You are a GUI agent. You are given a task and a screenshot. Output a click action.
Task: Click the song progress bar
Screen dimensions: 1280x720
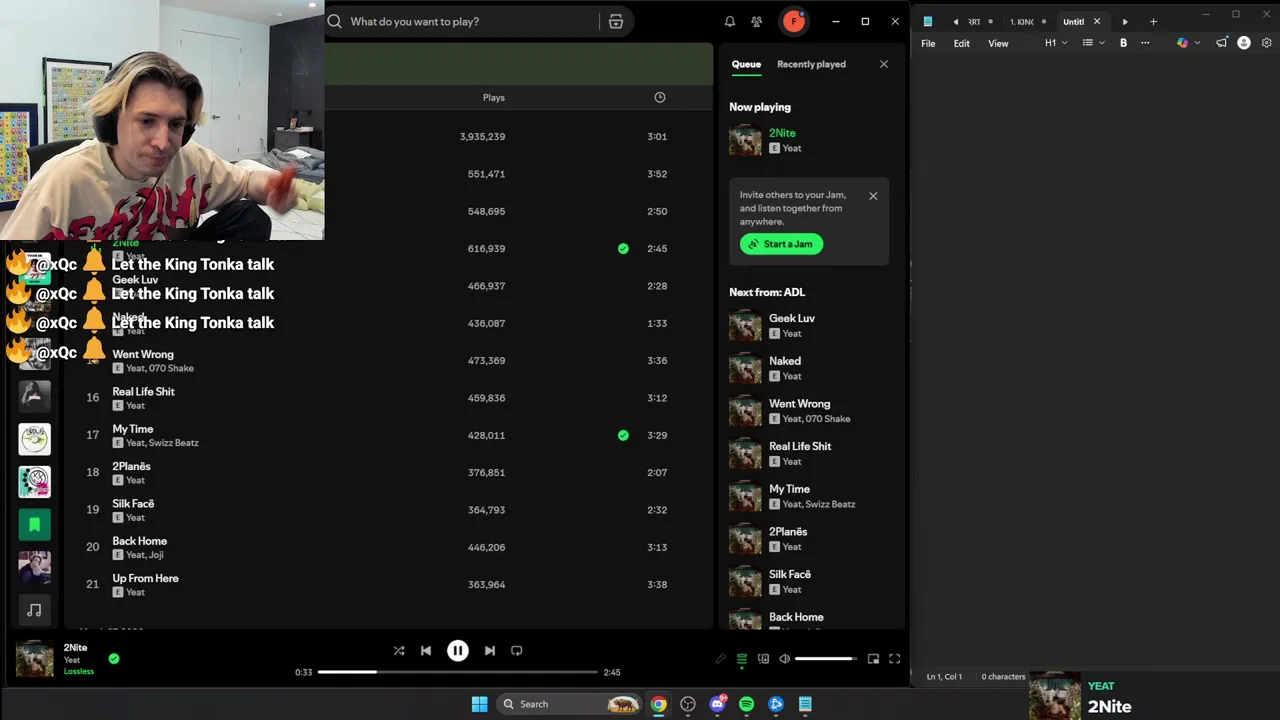tap(457, 672)
